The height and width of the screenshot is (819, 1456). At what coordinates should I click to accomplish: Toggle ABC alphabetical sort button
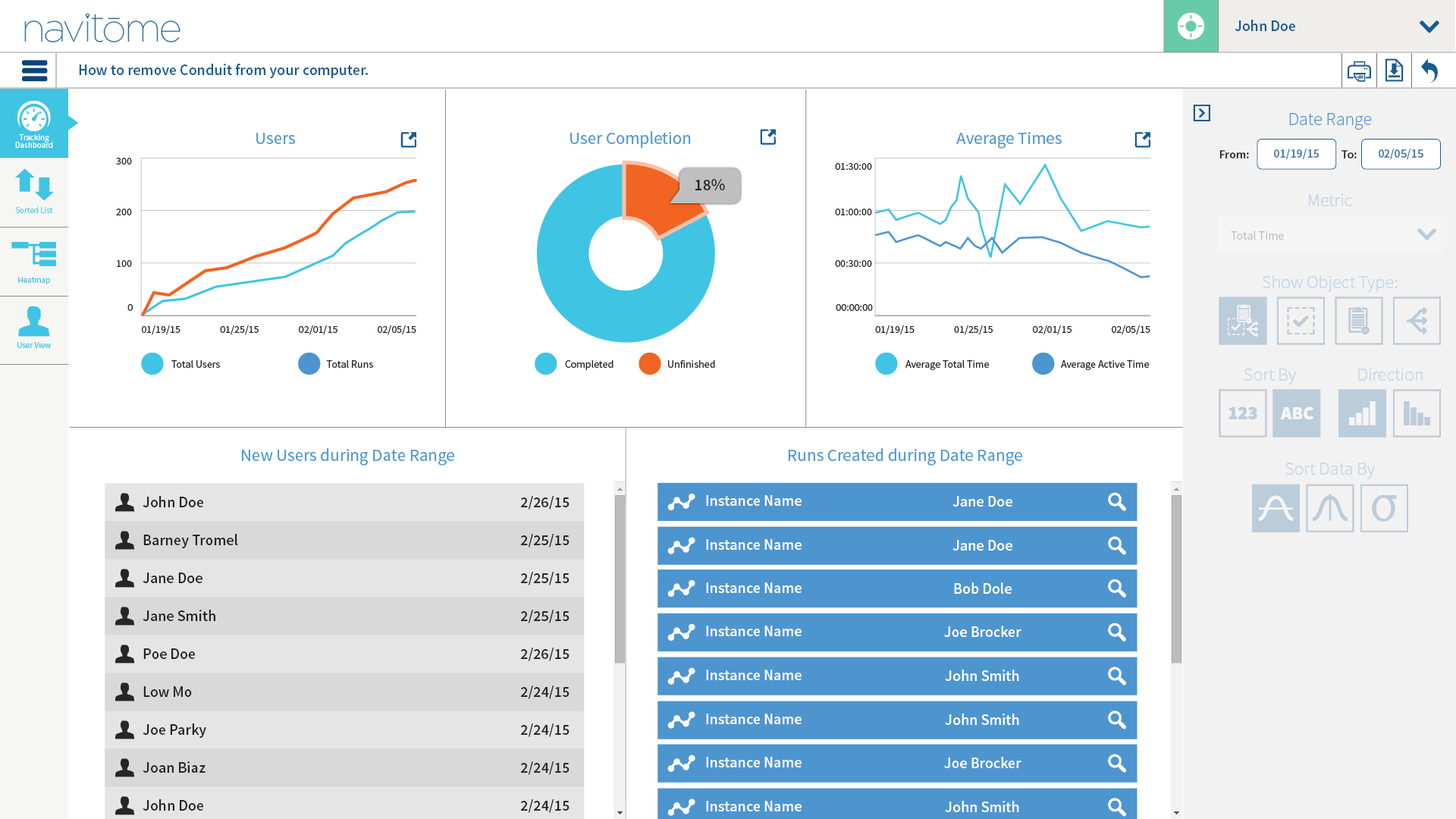pyautogui.click(x=1296, y=413)
